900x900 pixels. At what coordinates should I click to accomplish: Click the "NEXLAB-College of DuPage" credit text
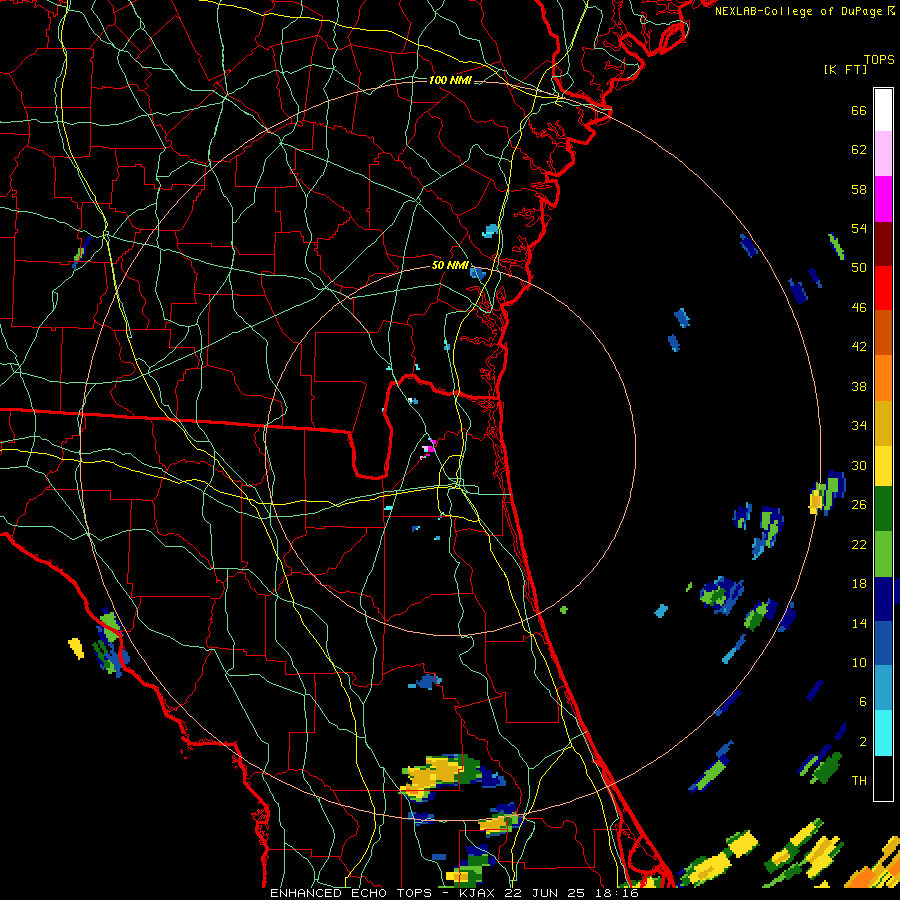tap(799, 11)
